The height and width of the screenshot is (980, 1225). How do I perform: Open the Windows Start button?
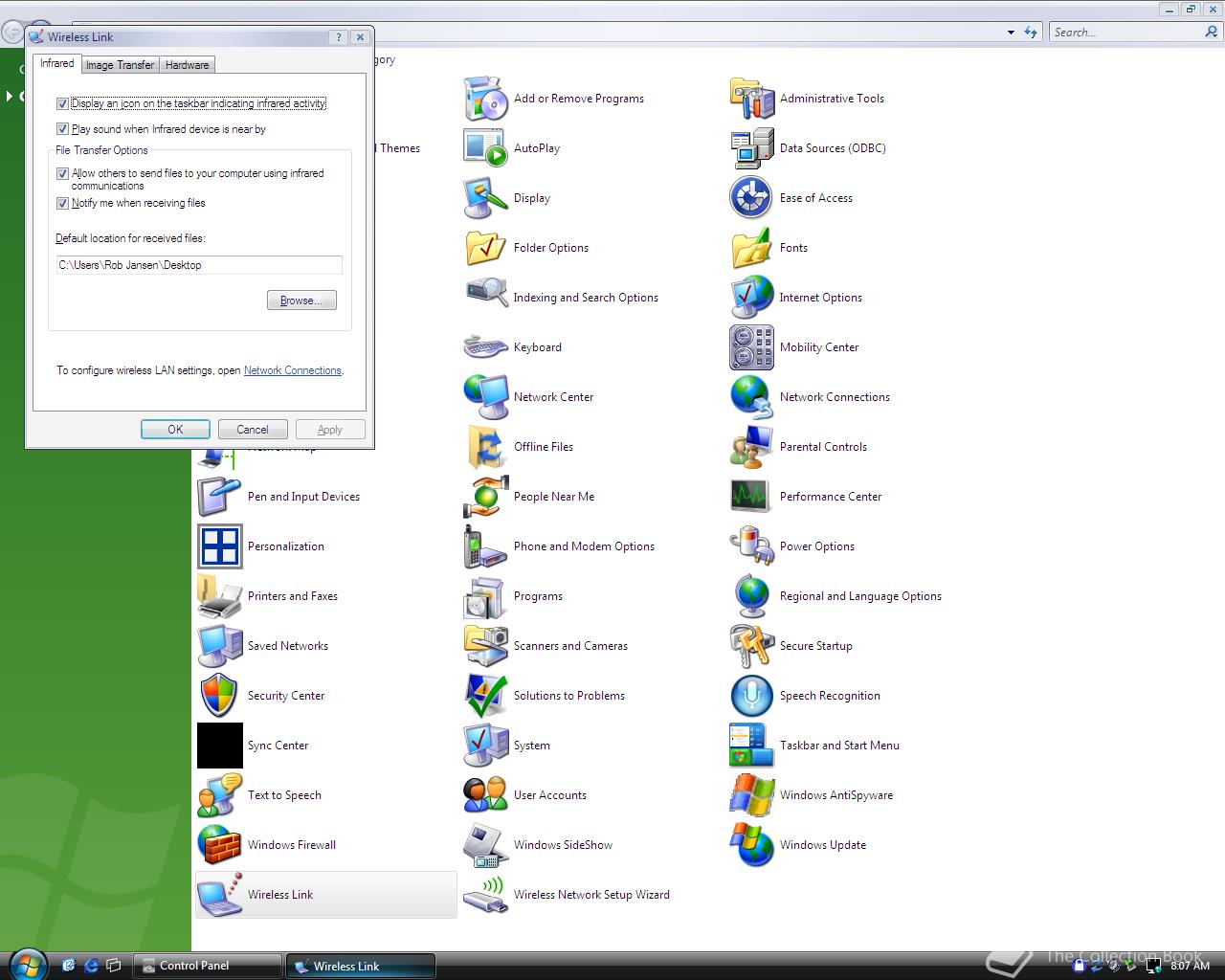point(28,964)
